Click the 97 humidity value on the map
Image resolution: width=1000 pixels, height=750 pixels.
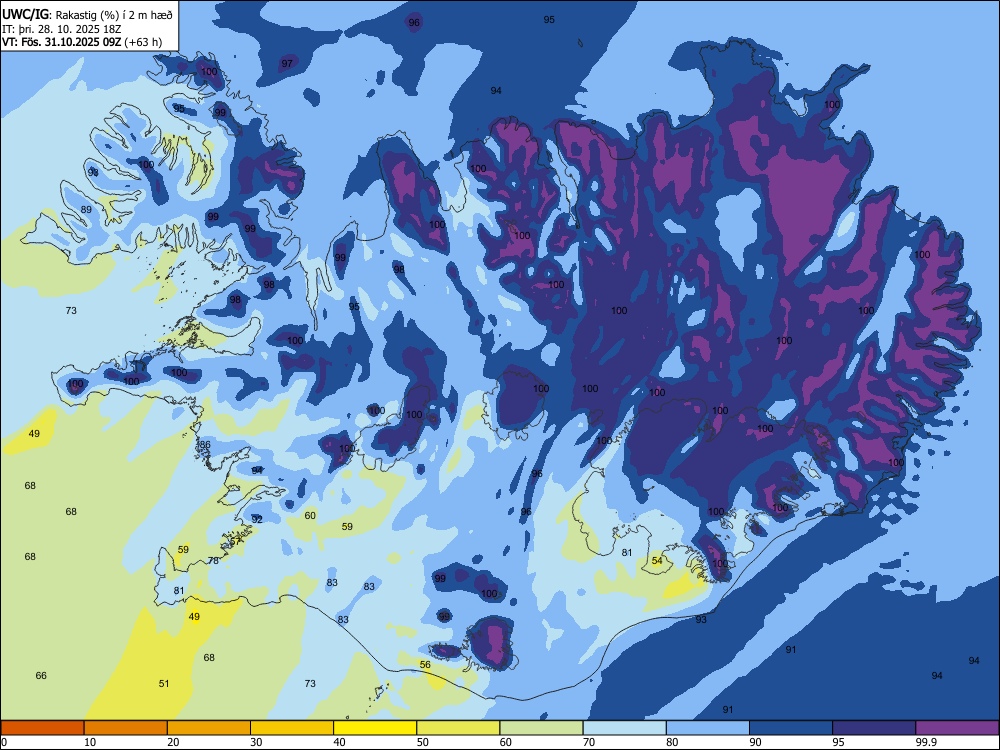287,63
